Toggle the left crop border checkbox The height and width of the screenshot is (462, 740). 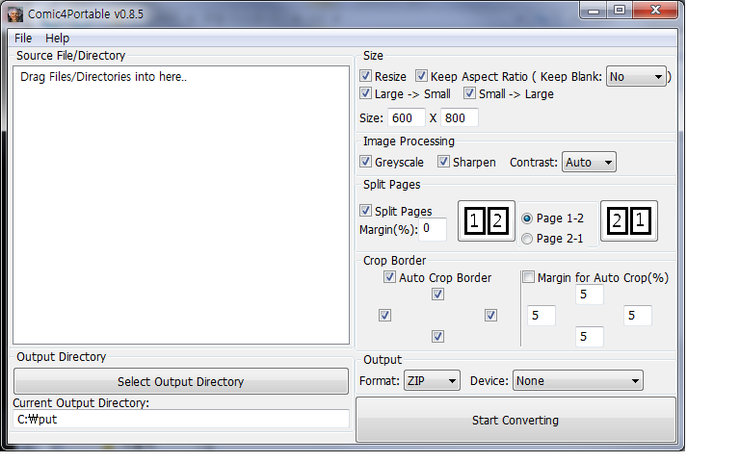click(385, 315)
